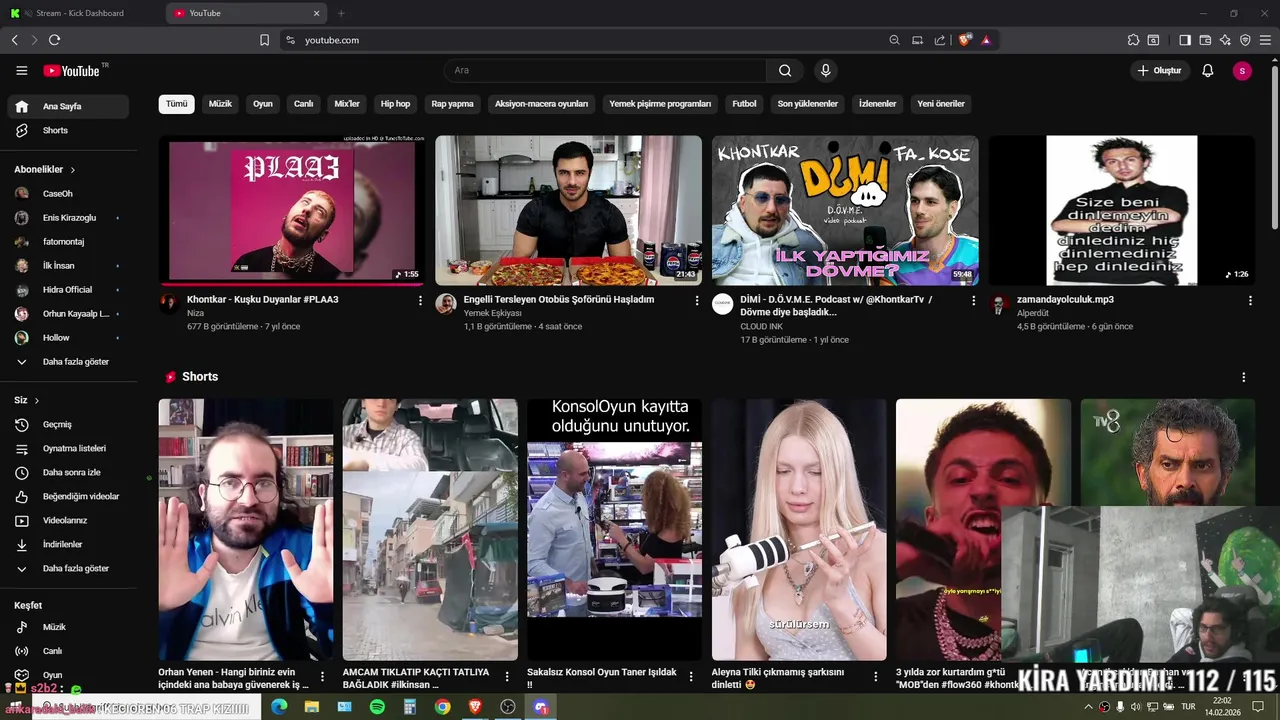Viewport: 1280px width, 720px height.
Task: Open Shorts from the sidebar
Action: [68, 130]
